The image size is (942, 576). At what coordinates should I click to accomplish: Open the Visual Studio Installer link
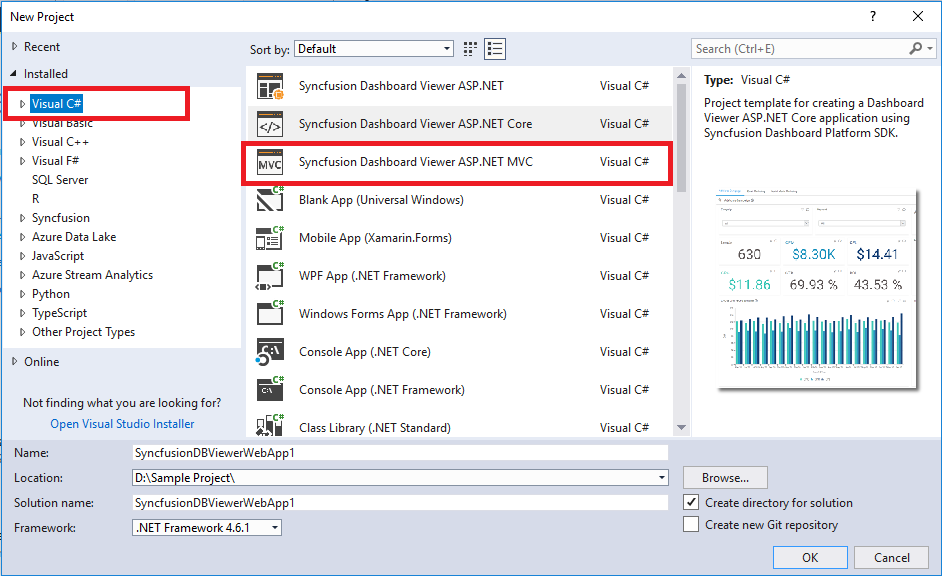[x=122, y=424]
